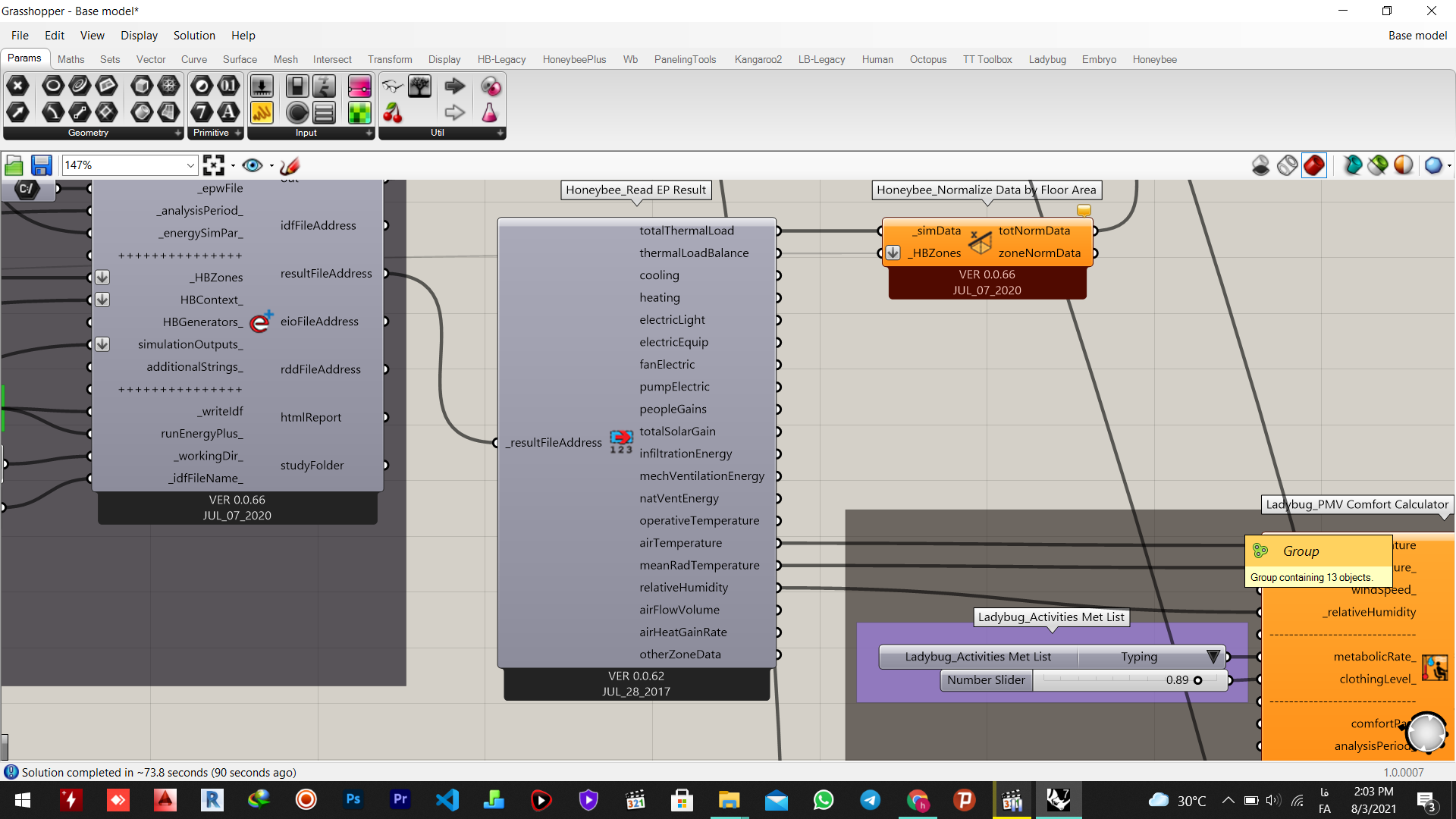Expand the Geometry panel with plus button

pos(178,133)
